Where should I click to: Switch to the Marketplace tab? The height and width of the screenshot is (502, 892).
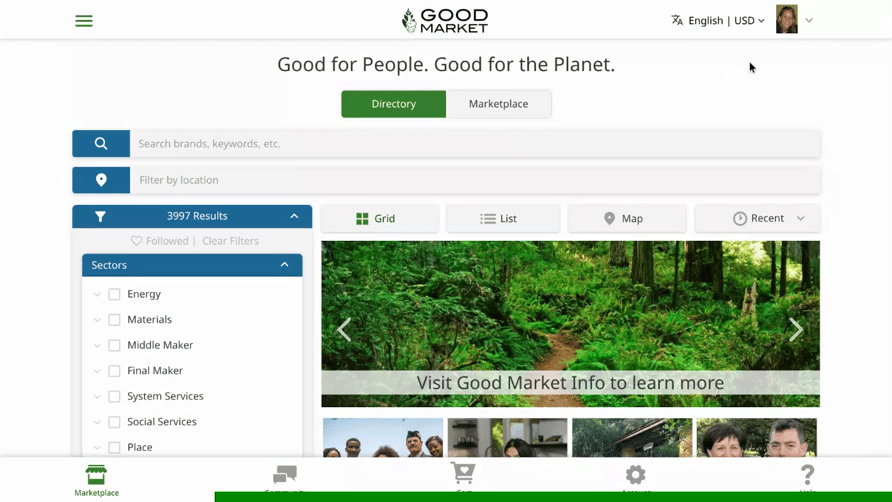click(x=498, y=104)
